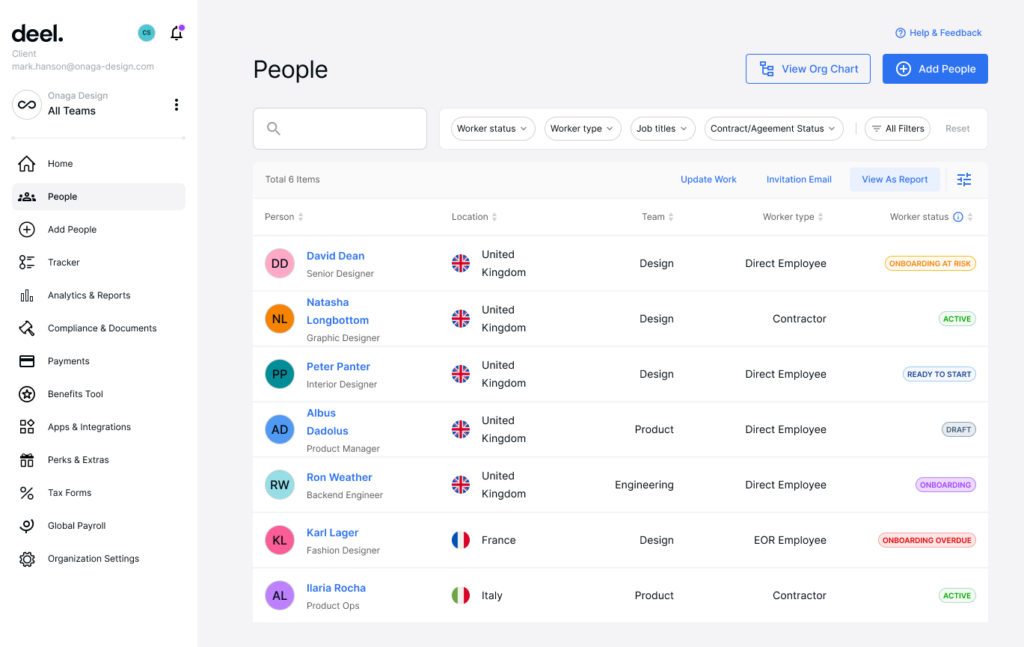The image size is (1024, 647).
Task: Click View Org Chart
Action: pyautogui.click(x=808, y=69)
